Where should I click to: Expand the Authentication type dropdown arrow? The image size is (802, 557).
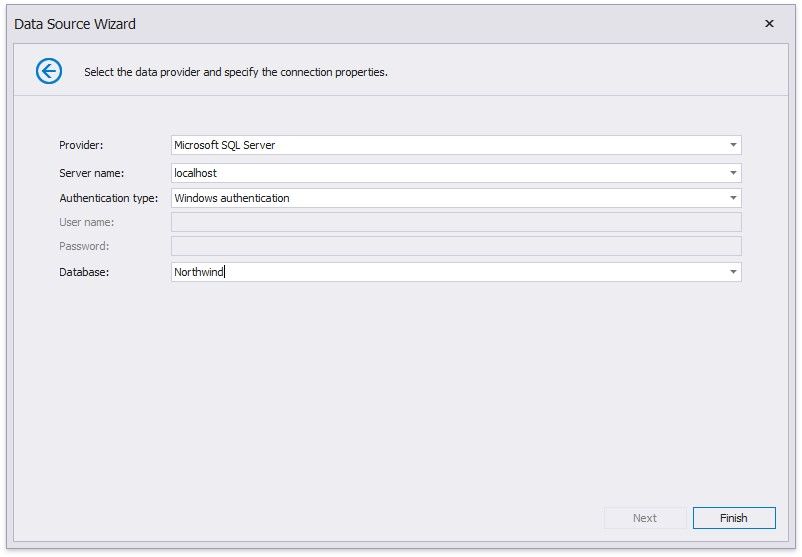(733, 198)
